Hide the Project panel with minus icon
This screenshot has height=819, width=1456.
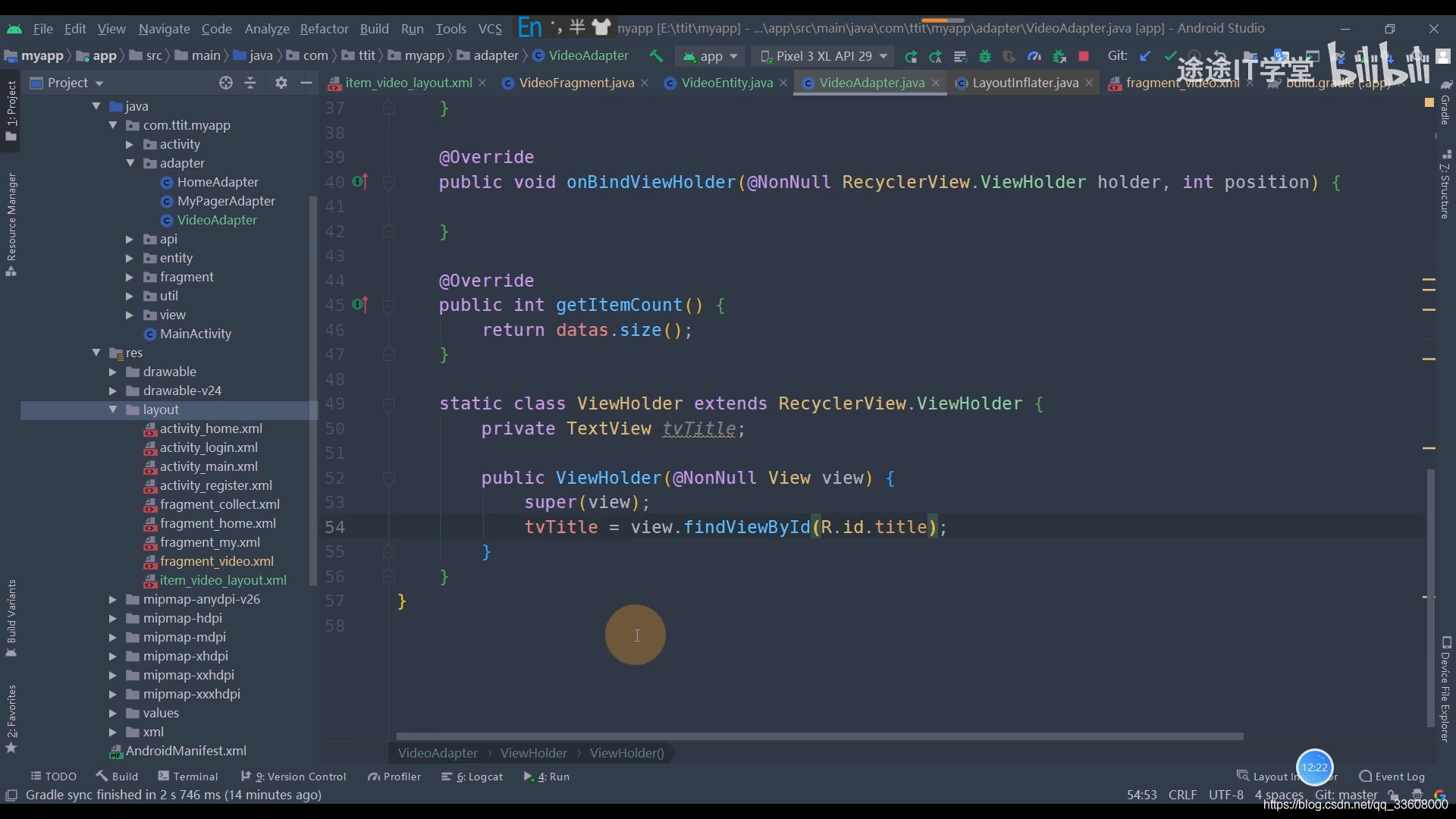(x=306, y=83)
